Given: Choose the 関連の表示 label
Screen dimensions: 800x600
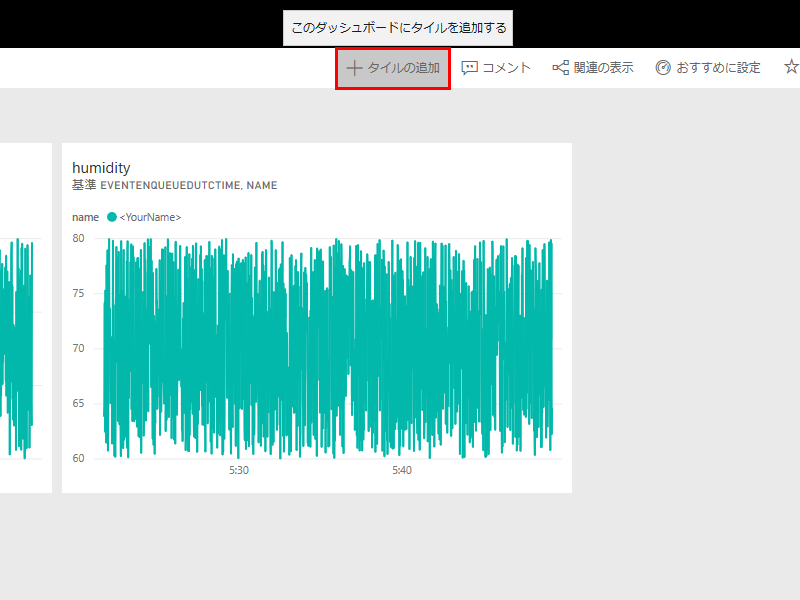Looking at the screenshot, I should (x=603, y=68).
